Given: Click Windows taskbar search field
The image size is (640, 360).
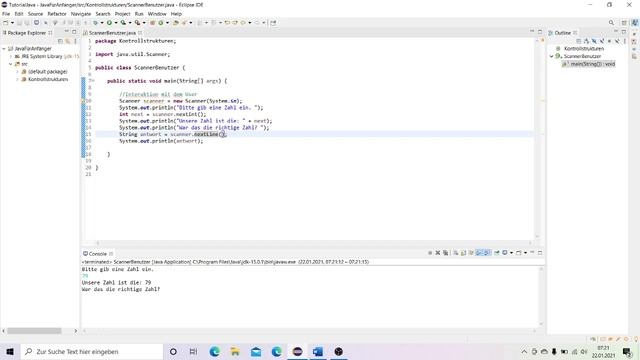Looking at the screenshot, I should tap(92, 351).
